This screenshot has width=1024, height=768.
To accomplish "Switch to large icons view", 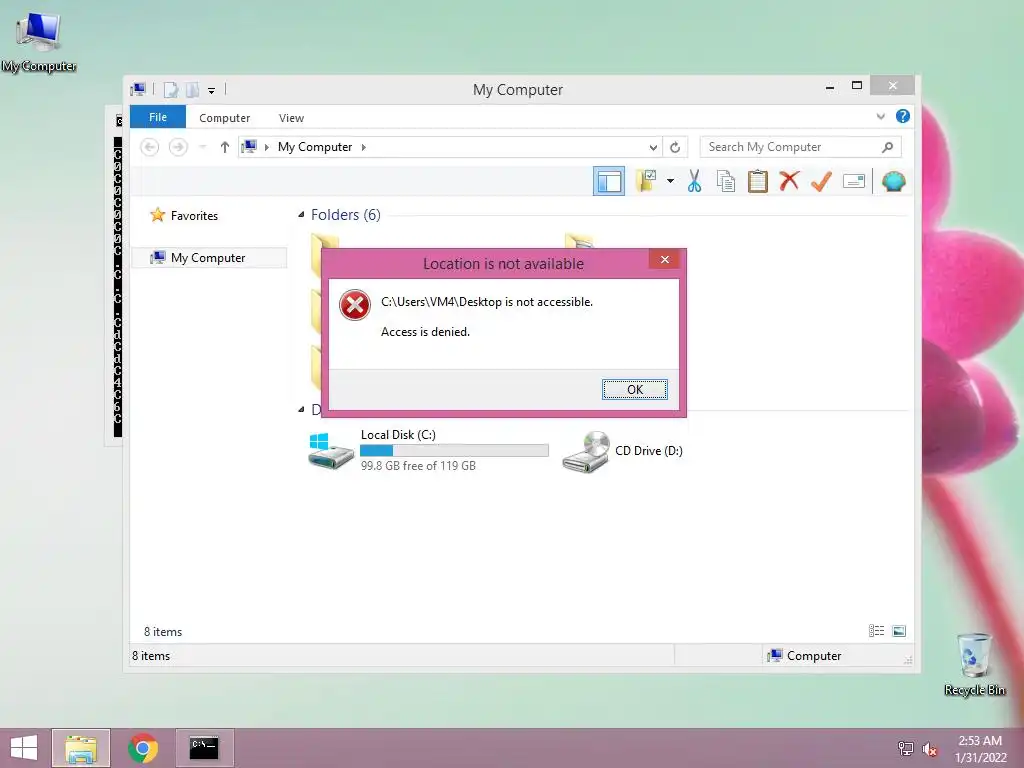I will (899, 631).
